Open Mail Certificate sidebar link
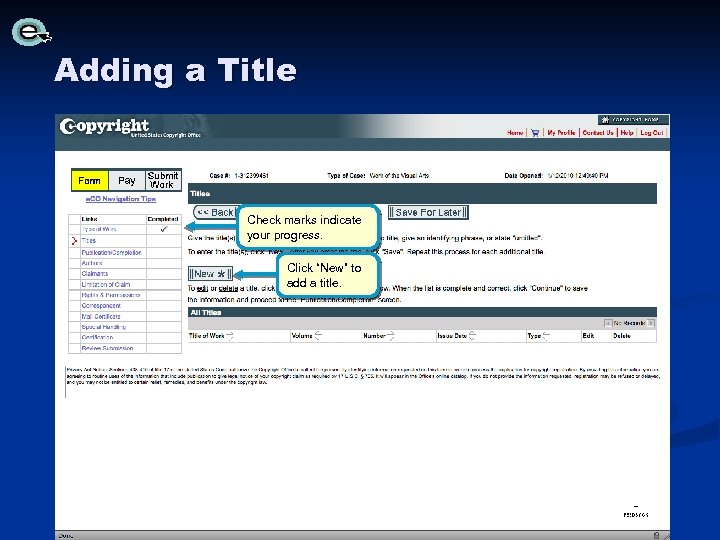Viewport: 720px width, 540px height. click(x=101, y=317)
